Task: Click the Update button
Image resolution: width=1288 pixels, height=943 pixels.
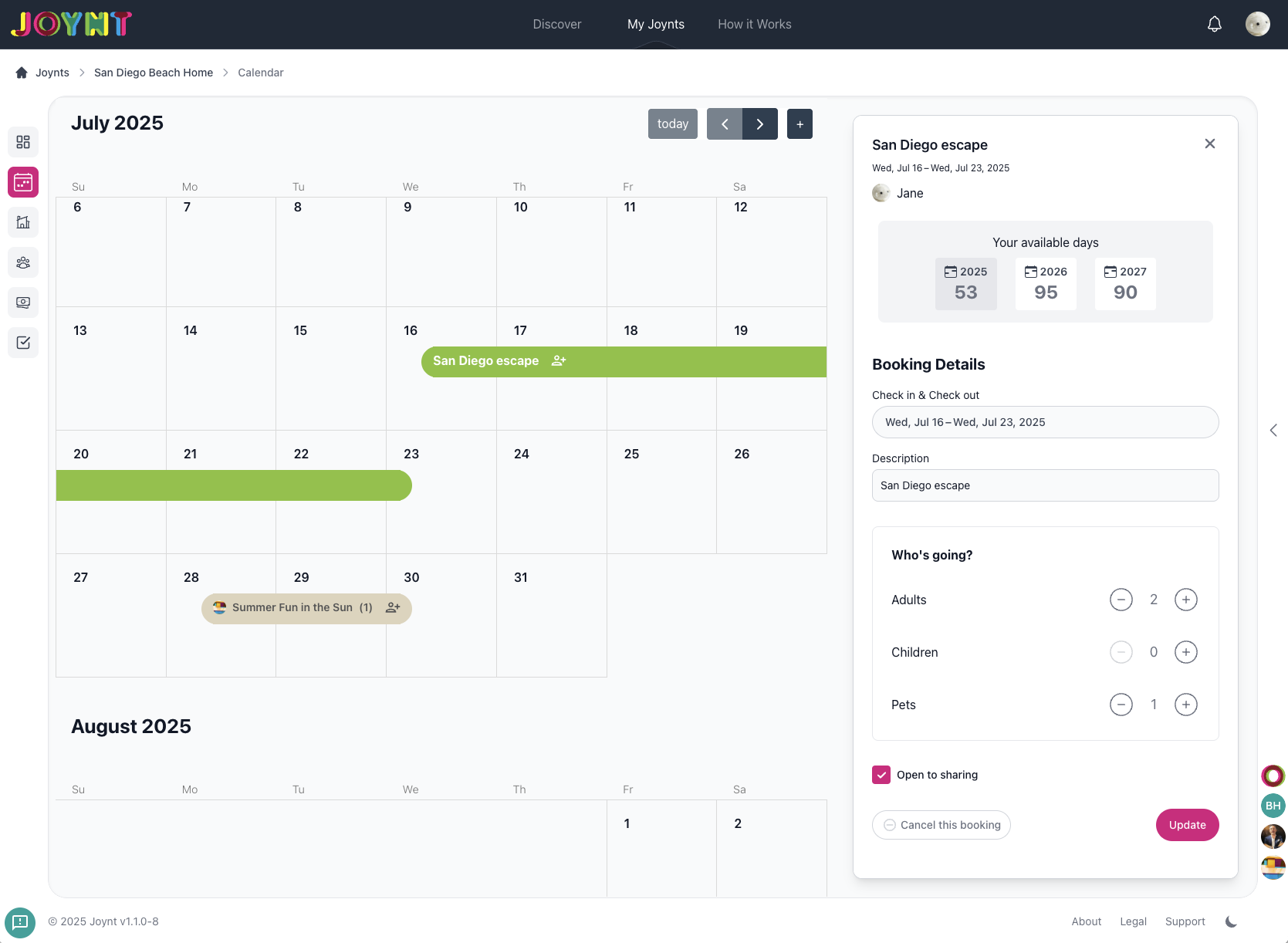Action: pos(1187,825)
